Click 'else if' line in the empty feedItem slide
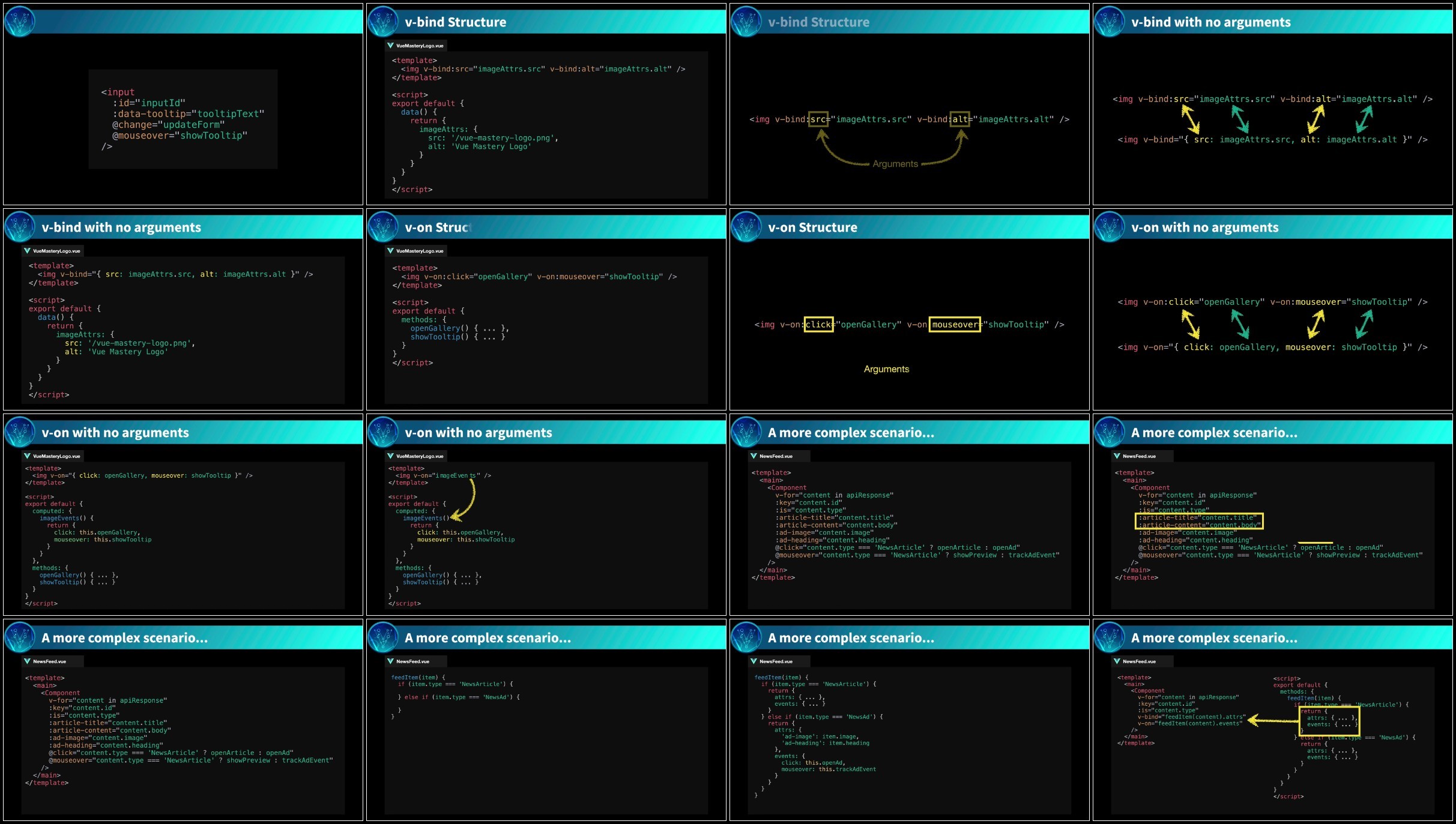Image resolution: width=1456 pixels, height=824 pixels. (x=459, y=697)
